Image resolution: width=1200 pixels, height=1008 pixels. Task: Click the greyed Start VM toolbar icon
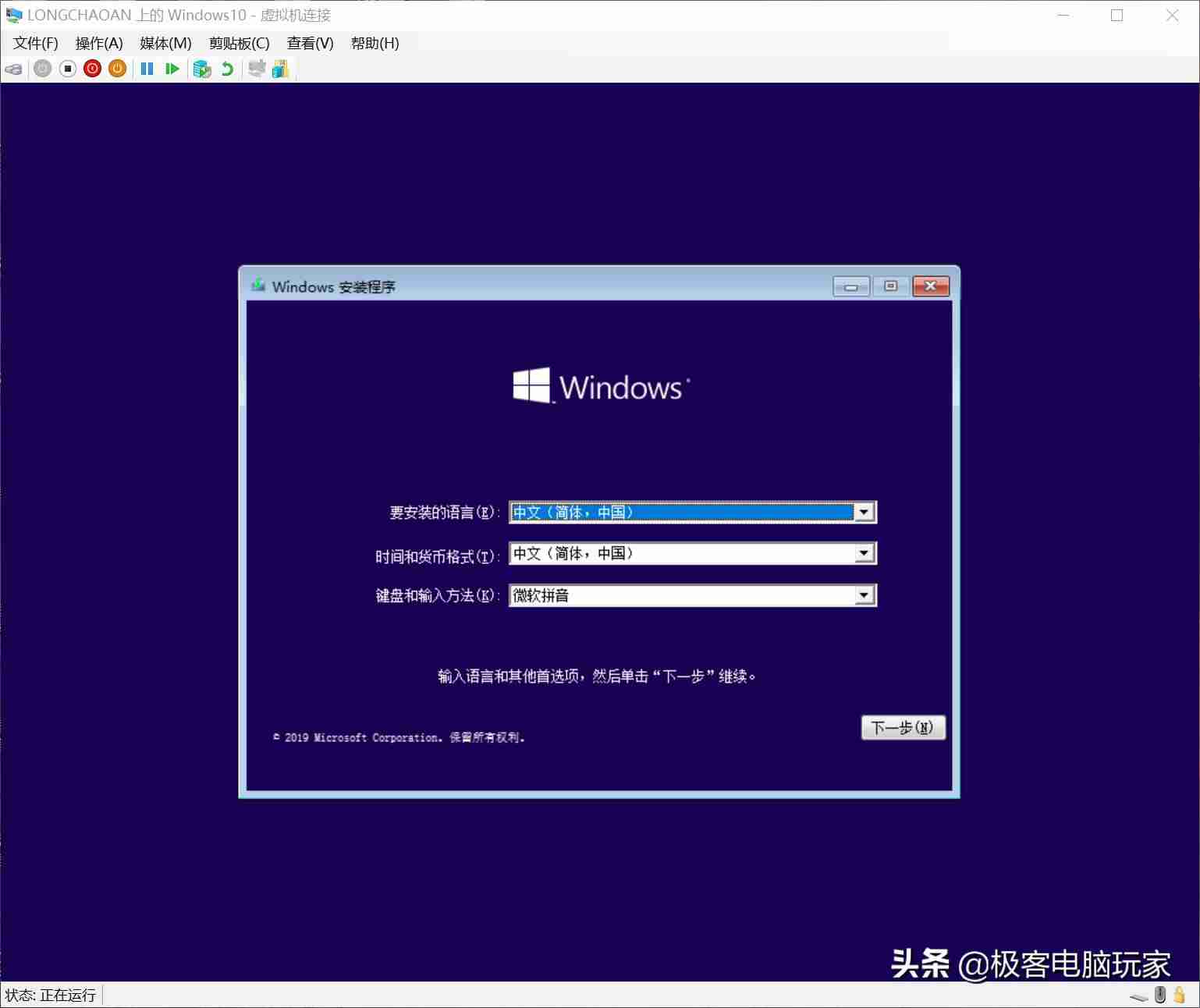pos(43,69)
